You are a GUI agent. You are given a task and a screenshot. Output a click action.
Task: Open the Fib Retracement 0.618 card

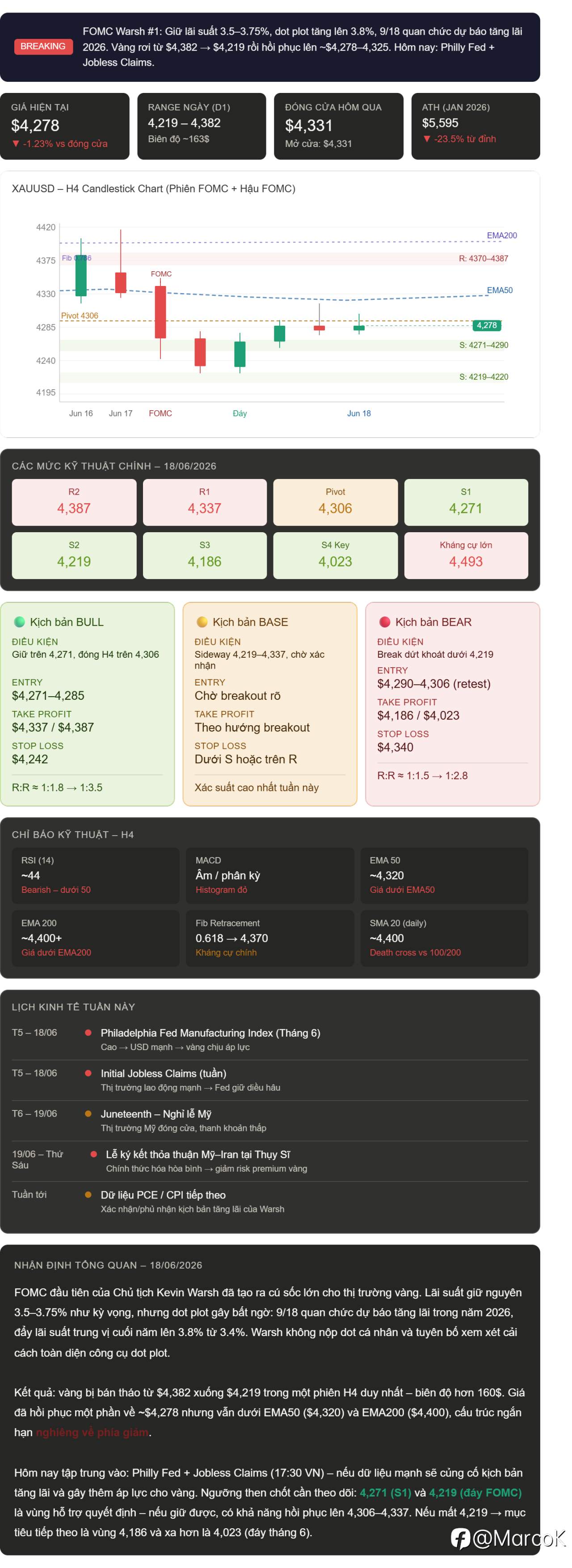tap(269, 938)
